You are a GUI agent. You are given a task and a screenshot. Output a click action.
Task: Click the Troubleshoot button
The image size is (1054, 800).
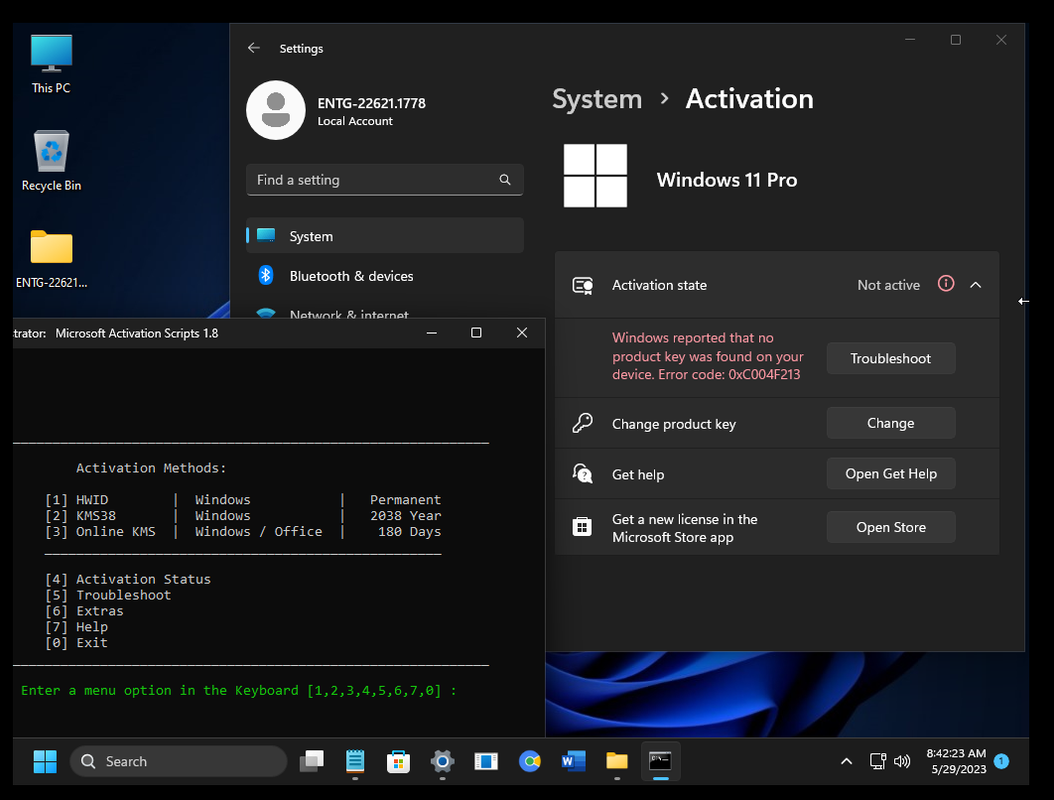coord(890,358)
